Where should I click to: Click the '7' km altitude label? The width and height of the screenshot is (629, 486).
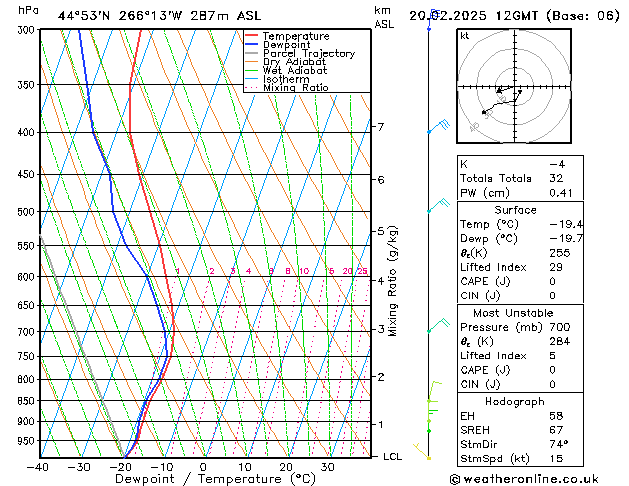pos(381,127)
